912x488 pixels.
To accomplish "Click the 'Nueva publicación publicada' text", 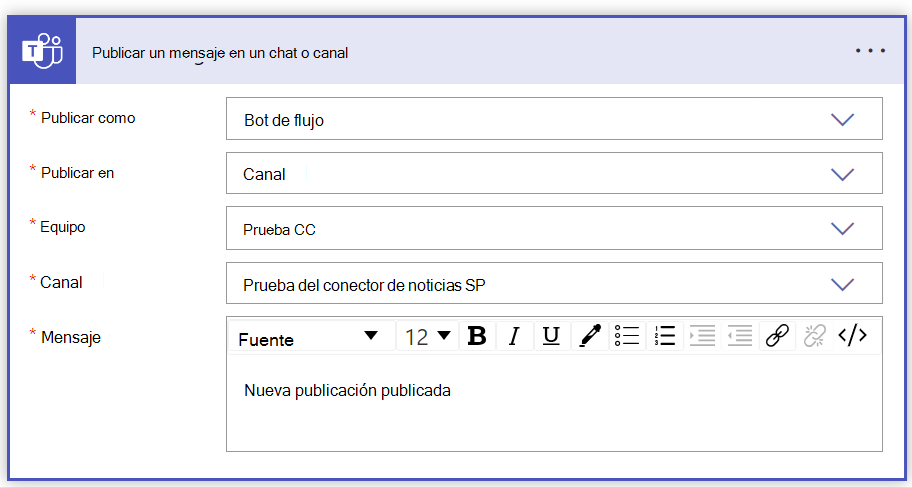I will [x=347, y=390].
